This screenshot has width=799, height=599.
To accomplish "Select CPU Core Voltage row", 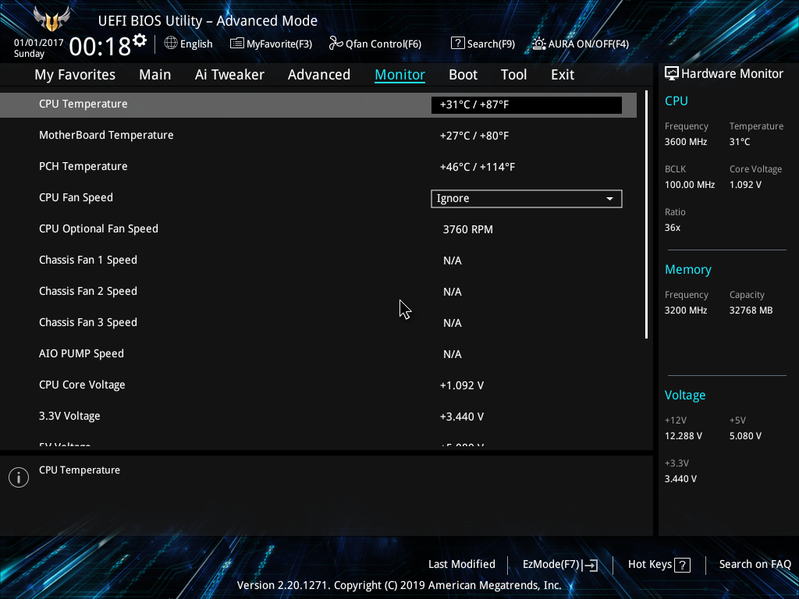I will click(x=318, y=385).
